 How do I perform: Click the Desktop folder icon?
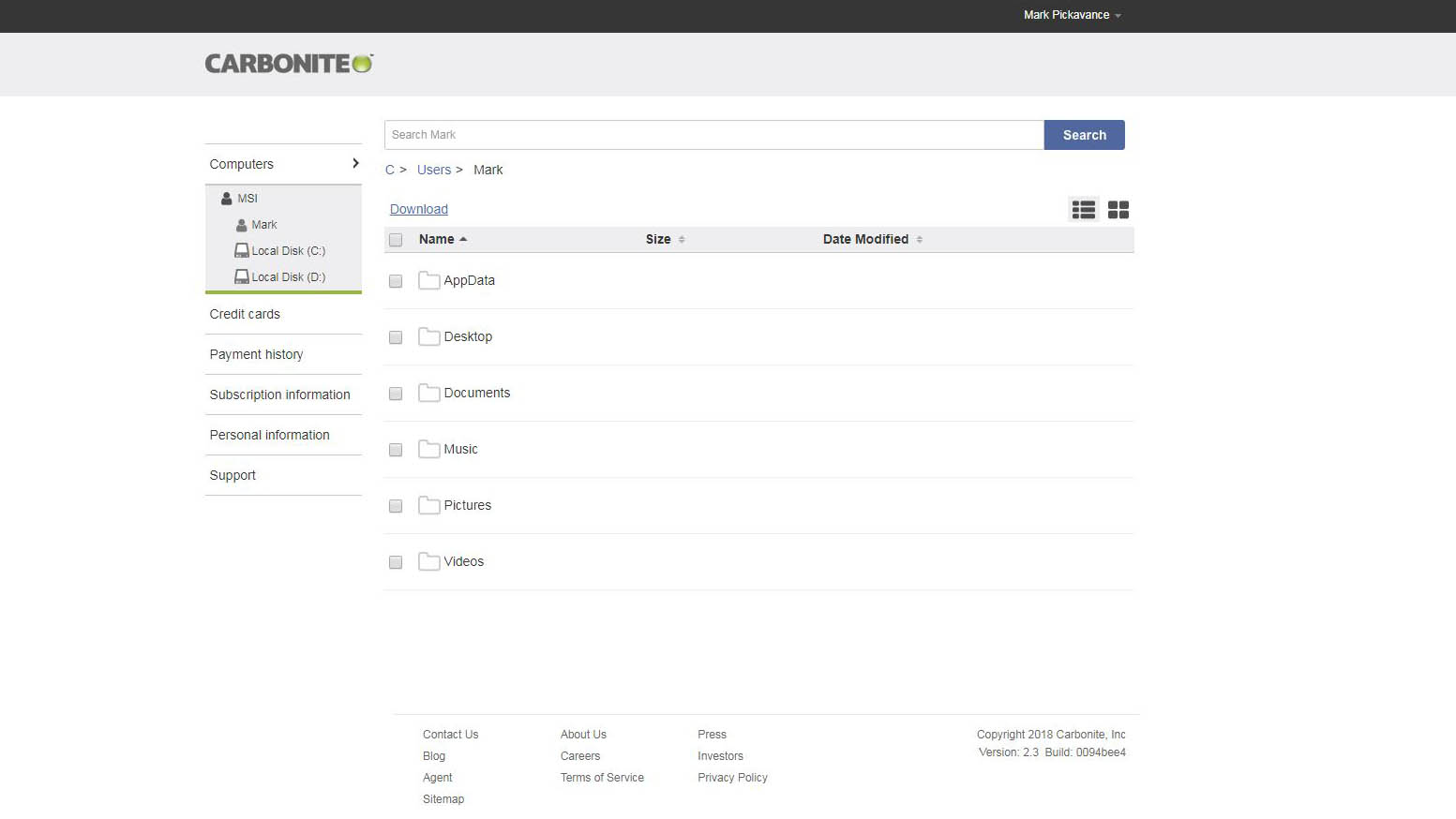[428, 336]
